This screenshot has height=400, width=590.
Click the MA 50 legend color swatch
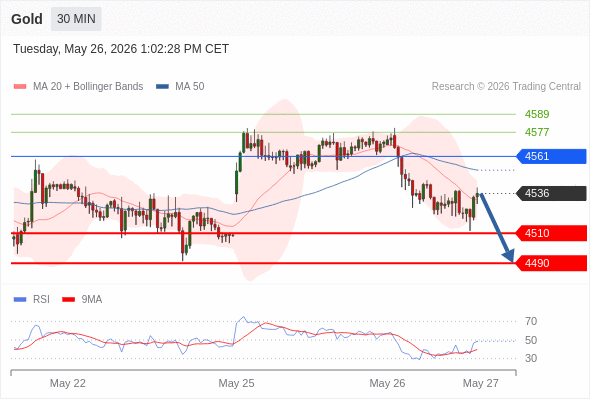point(162,87)
